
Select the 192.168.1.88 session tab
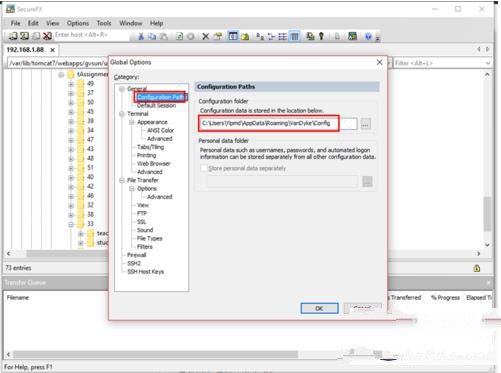click(x=25, y=50)
